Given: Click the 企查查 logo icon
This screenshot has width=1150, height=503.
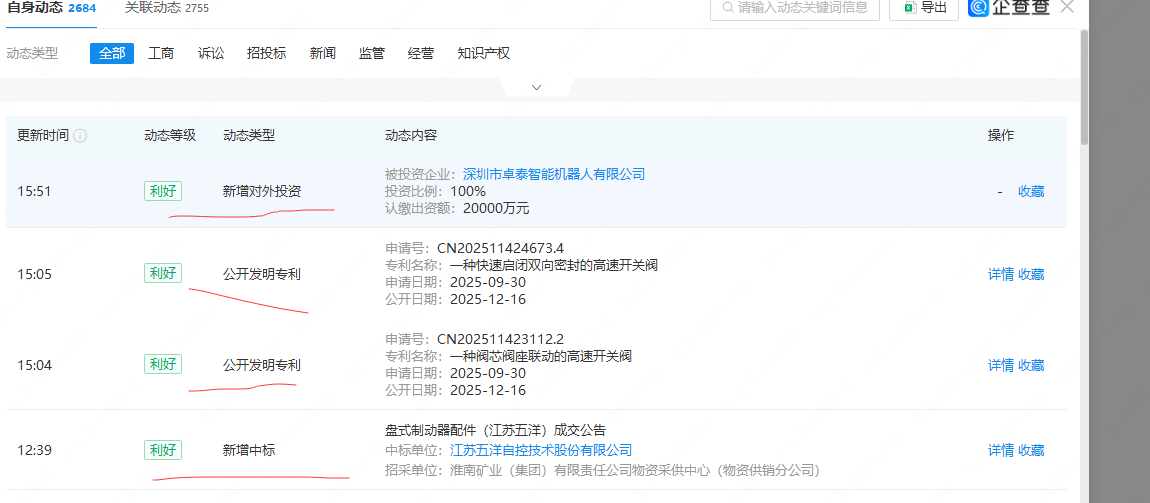Looking at the screenshot, I should (x=978, y=7).
